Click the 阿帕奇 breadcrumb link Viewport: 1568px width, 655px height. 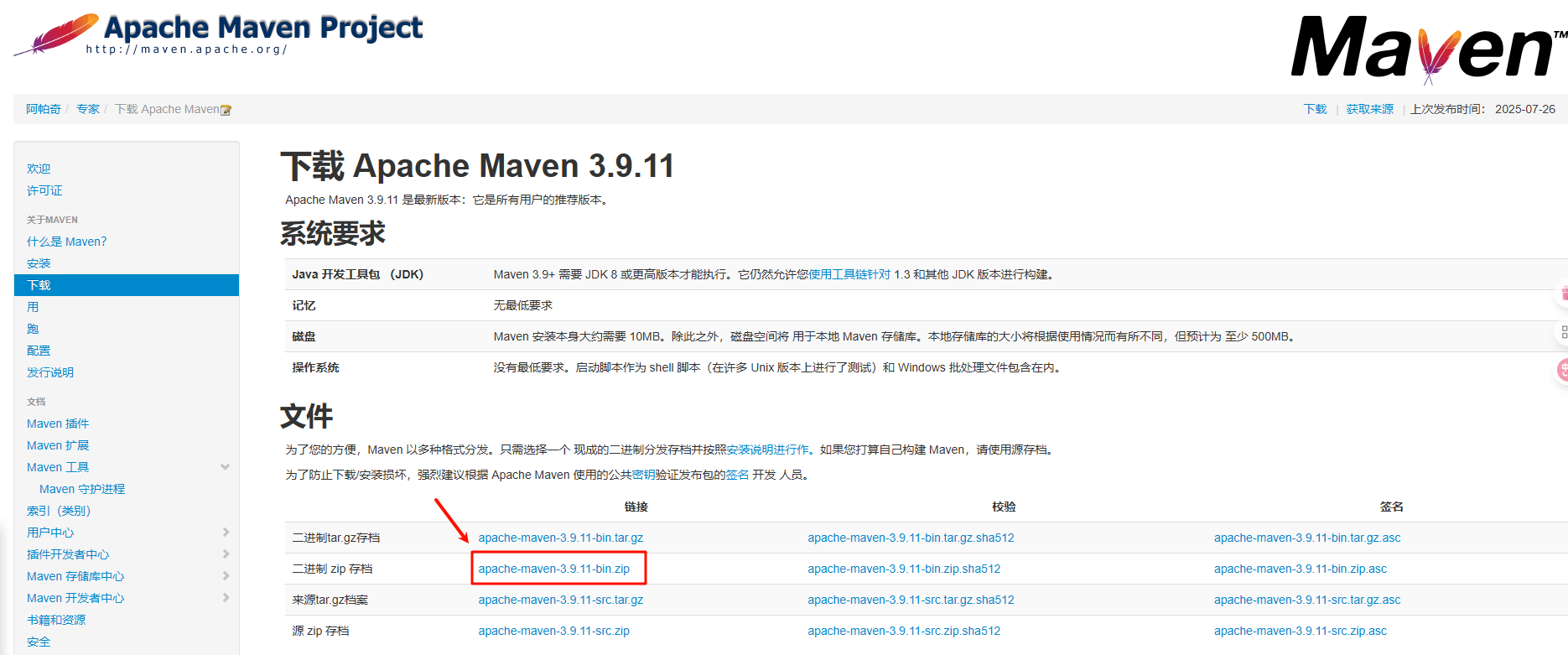pyautogui.click(x=43, y=109)
